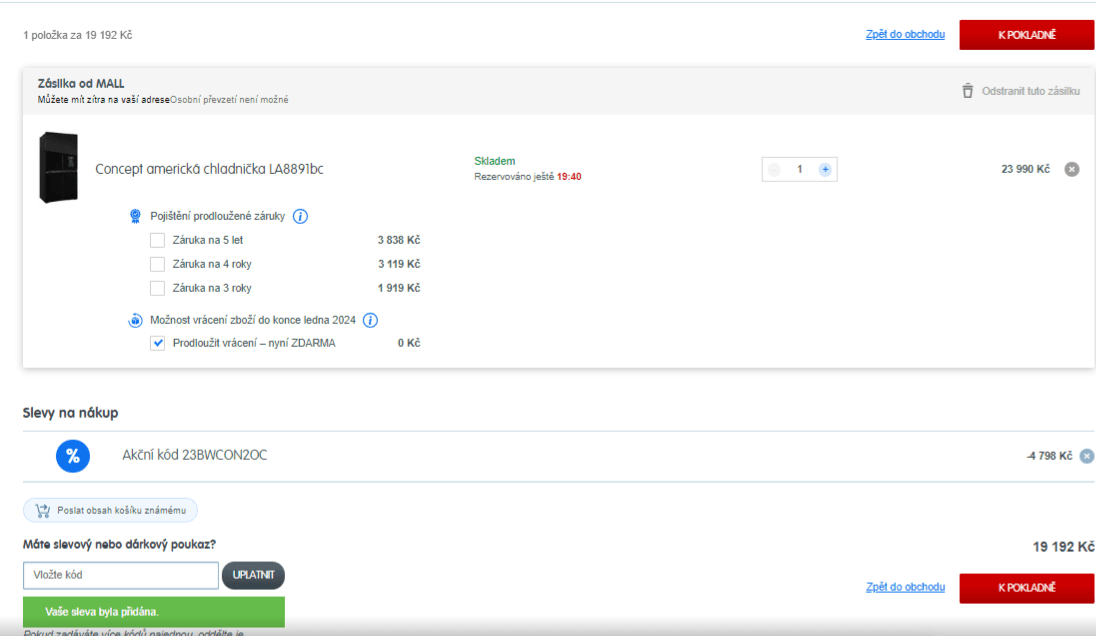This screenshot has width=1096, height=636.
Task: Click the reservation timer 19:40
Action: (x=569, y=177)
